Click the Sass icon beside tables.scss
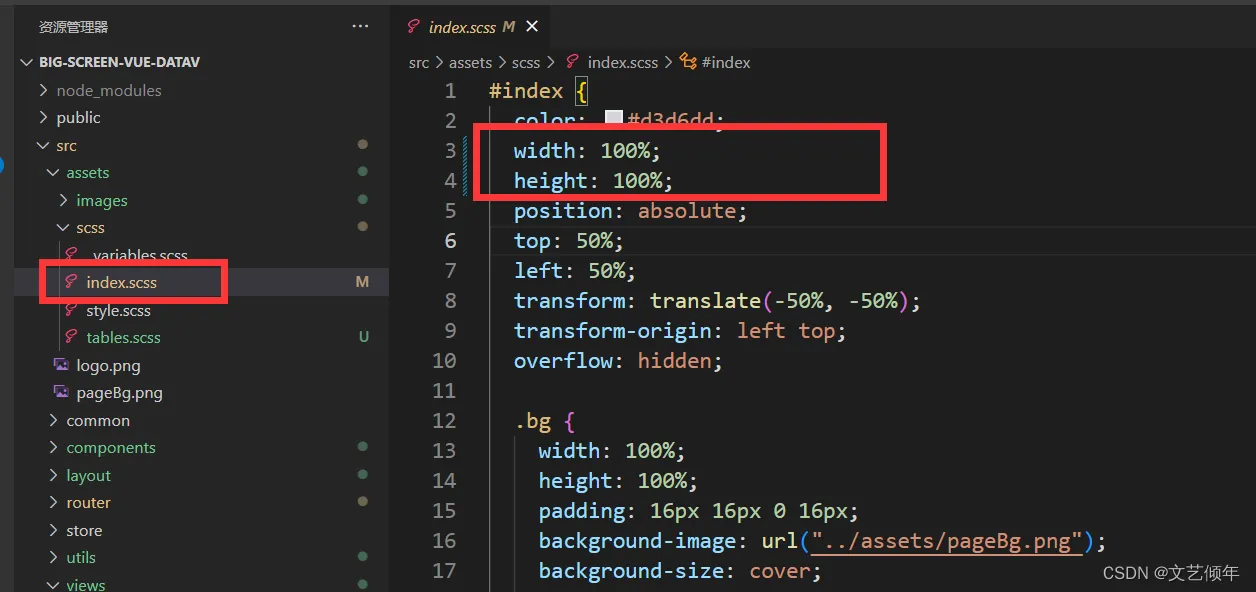The width and height of the screenshot is (1256, 592). [x=71, y=337]
